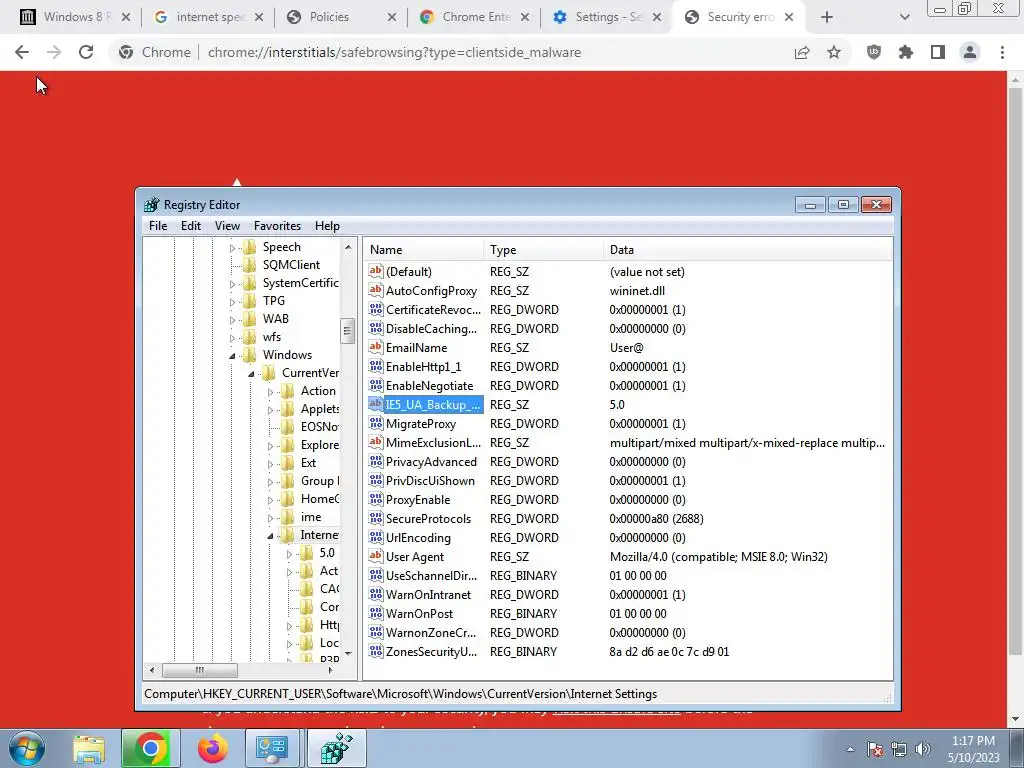The width and height of the screenshot is (1024, 768).
Task: Select the WarnOnPost binary value
Action: pos(419,614)
